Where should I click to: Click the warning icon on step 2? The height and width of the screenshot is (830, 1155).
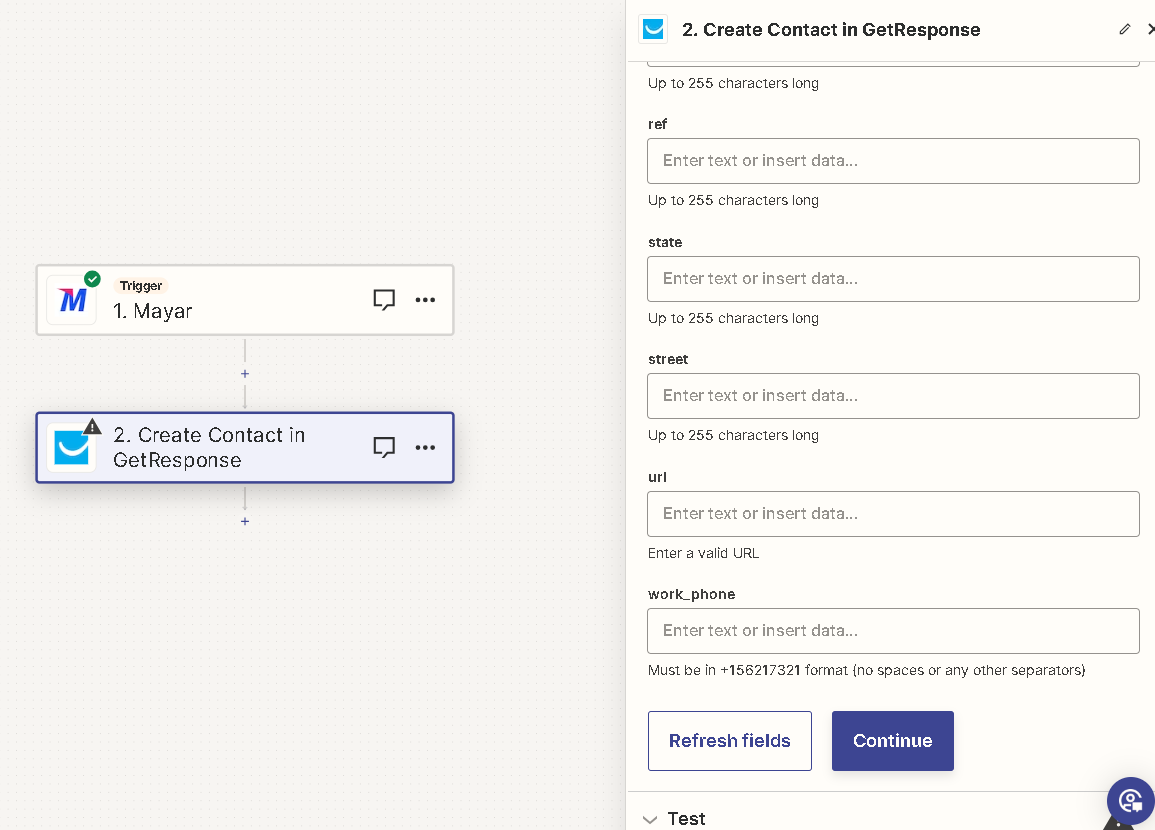92,426
